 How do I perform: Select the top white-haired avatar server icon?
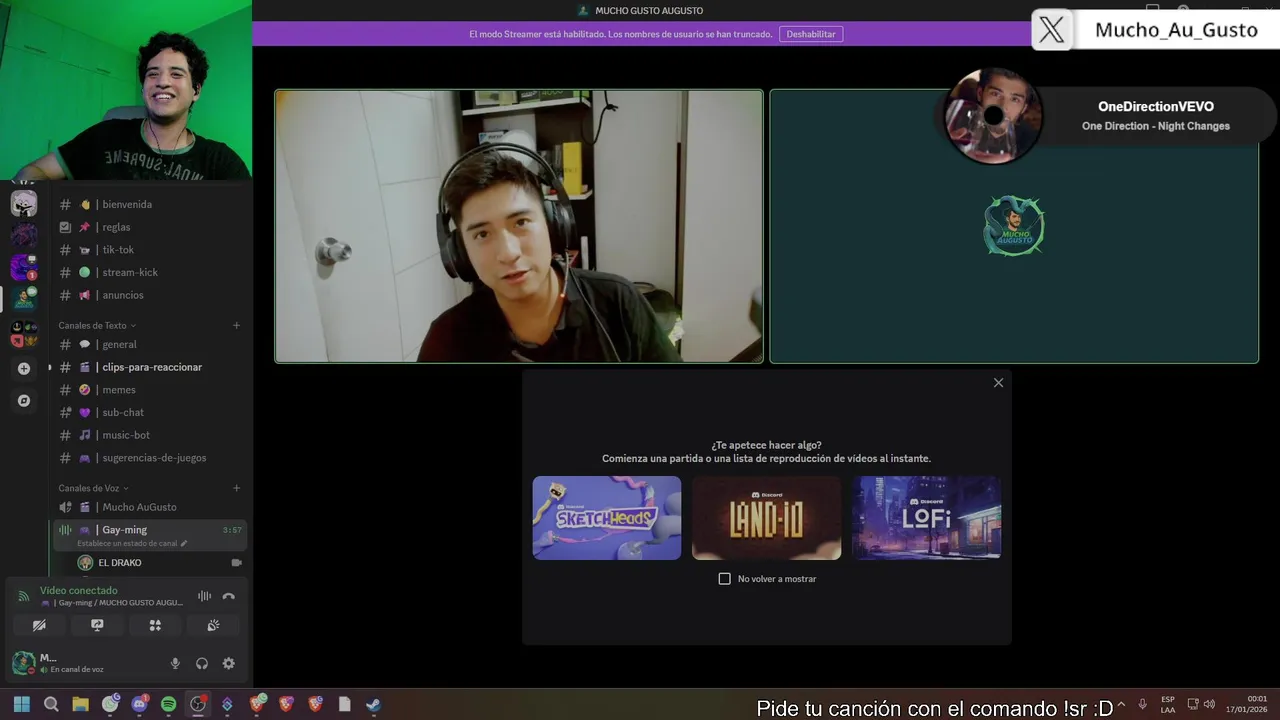(x=24, y=204)
